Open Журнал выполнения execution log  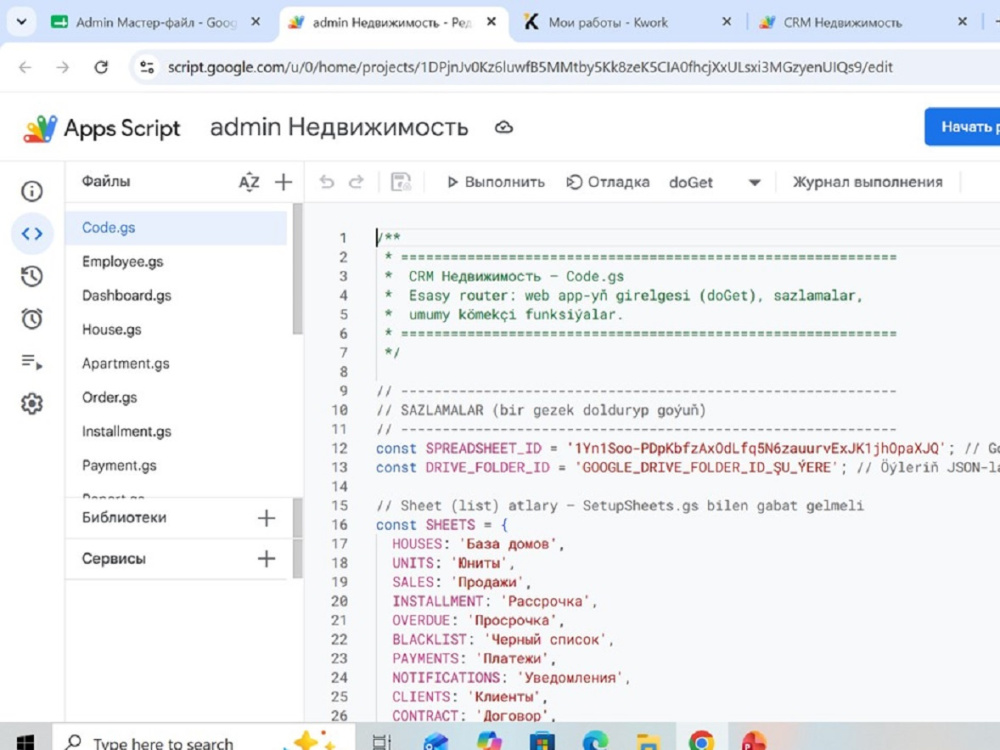[867, 182]
